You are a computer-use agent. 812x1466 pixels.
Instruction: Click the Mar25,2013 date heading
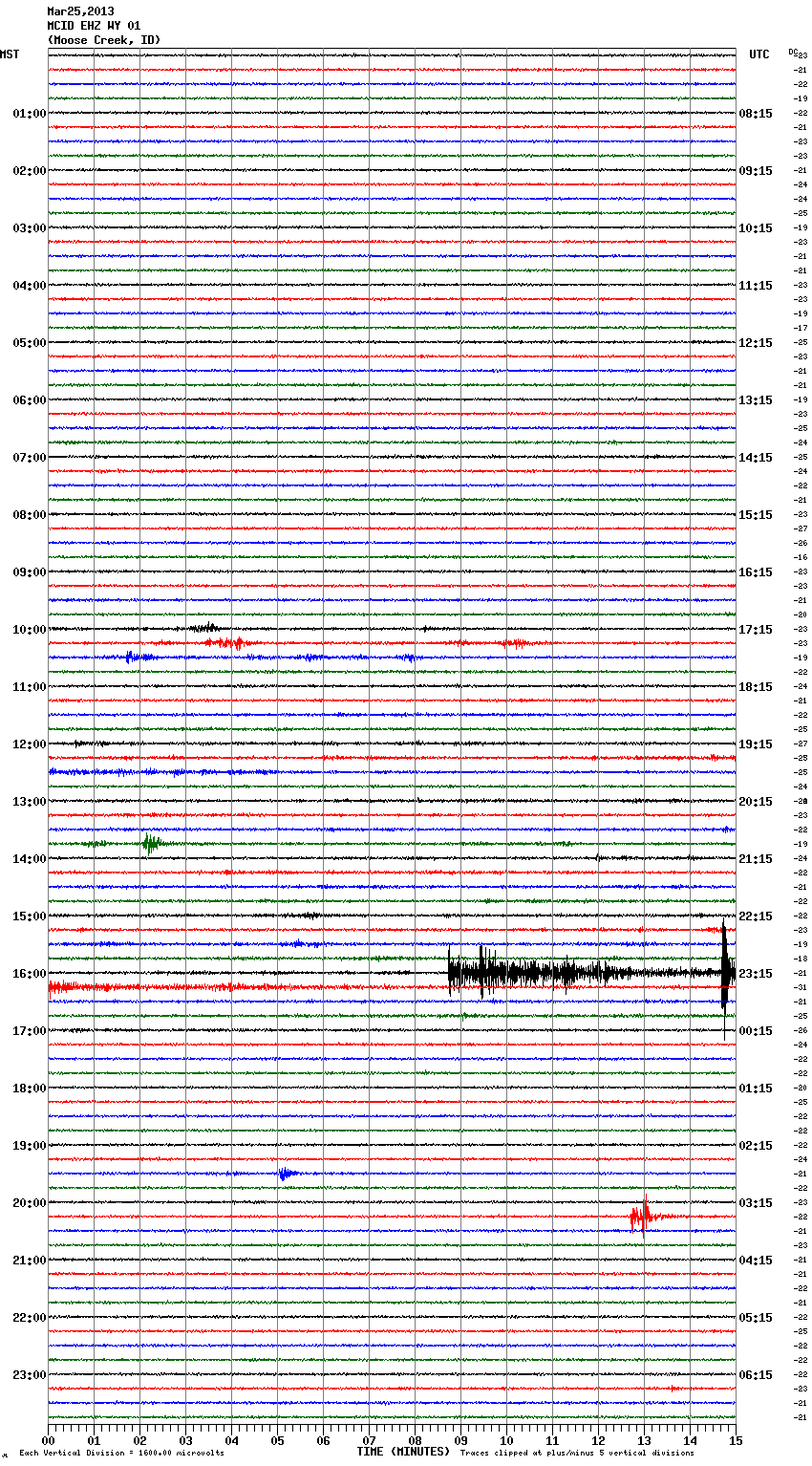click(x=80, y=11)
